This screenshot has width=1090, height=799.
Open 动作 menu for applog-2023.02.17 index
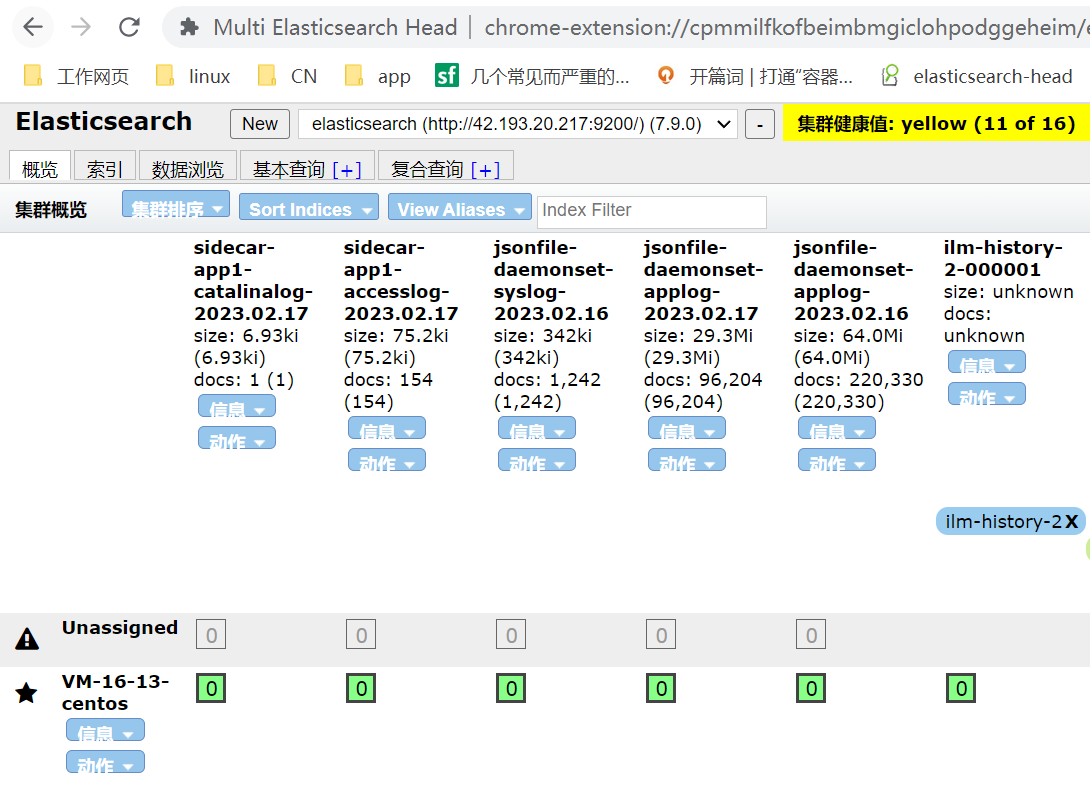687,460
